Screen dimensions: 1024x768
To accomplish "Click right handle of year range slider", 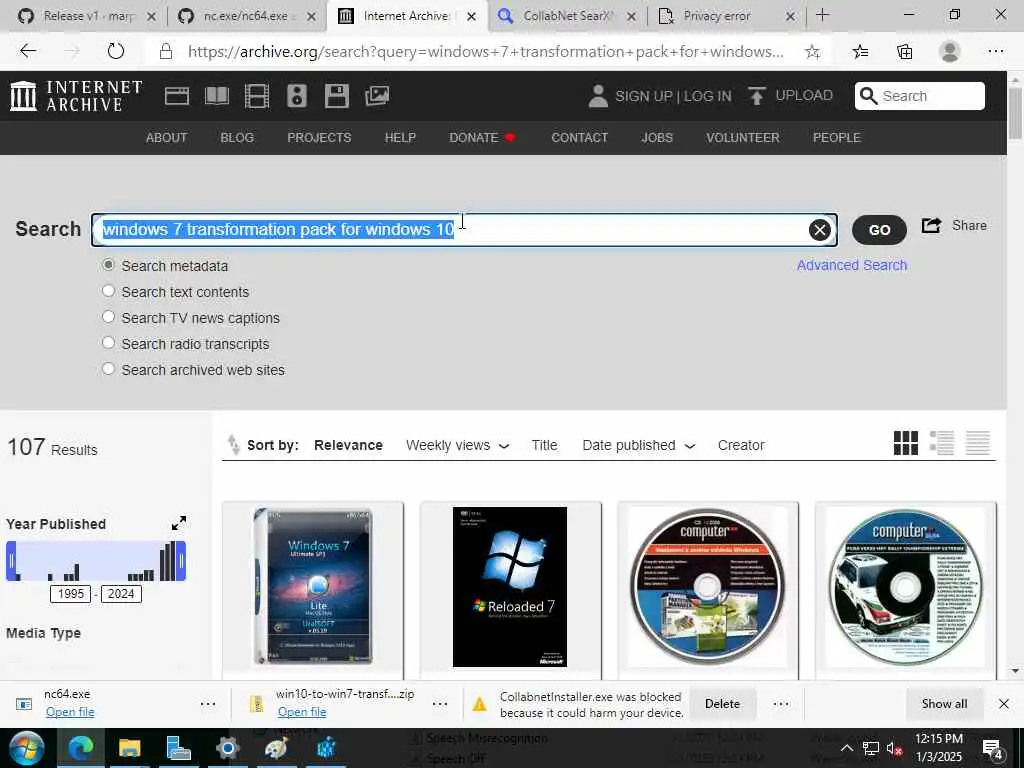I will tap(181, 561).
